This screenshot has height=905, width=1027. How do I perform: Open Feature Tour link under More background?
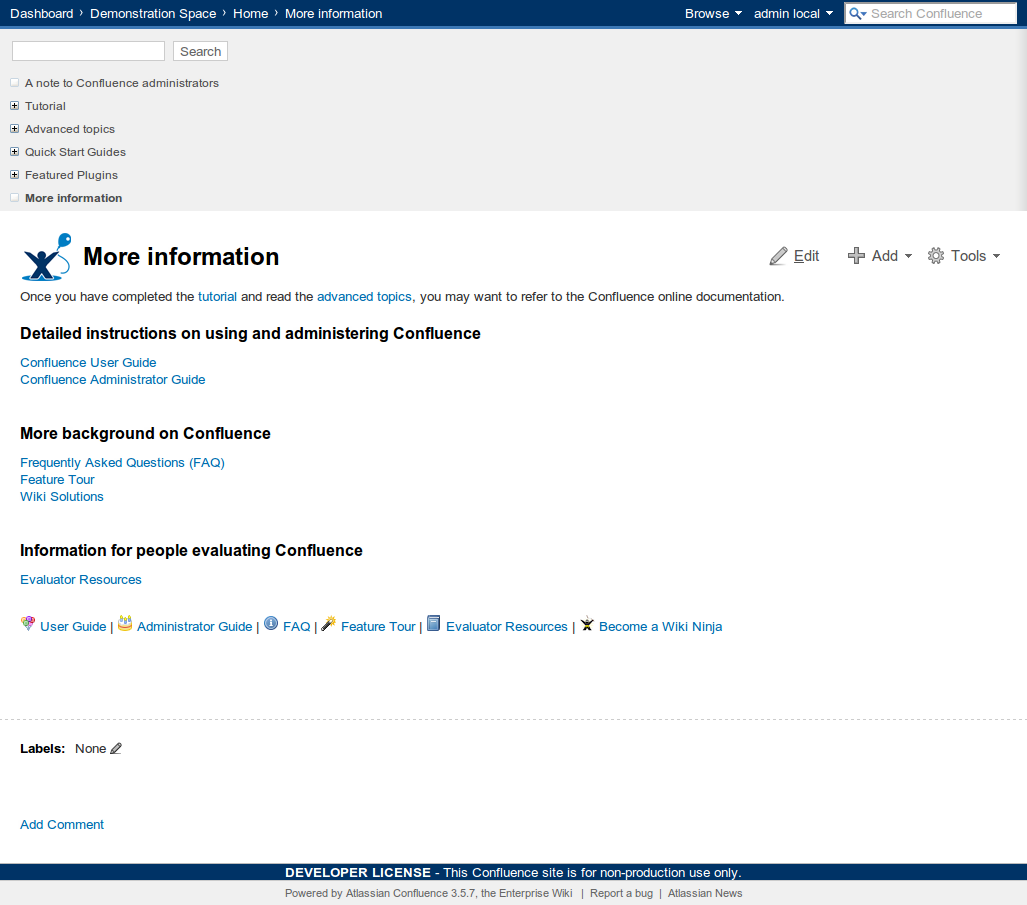click(58, 480)
